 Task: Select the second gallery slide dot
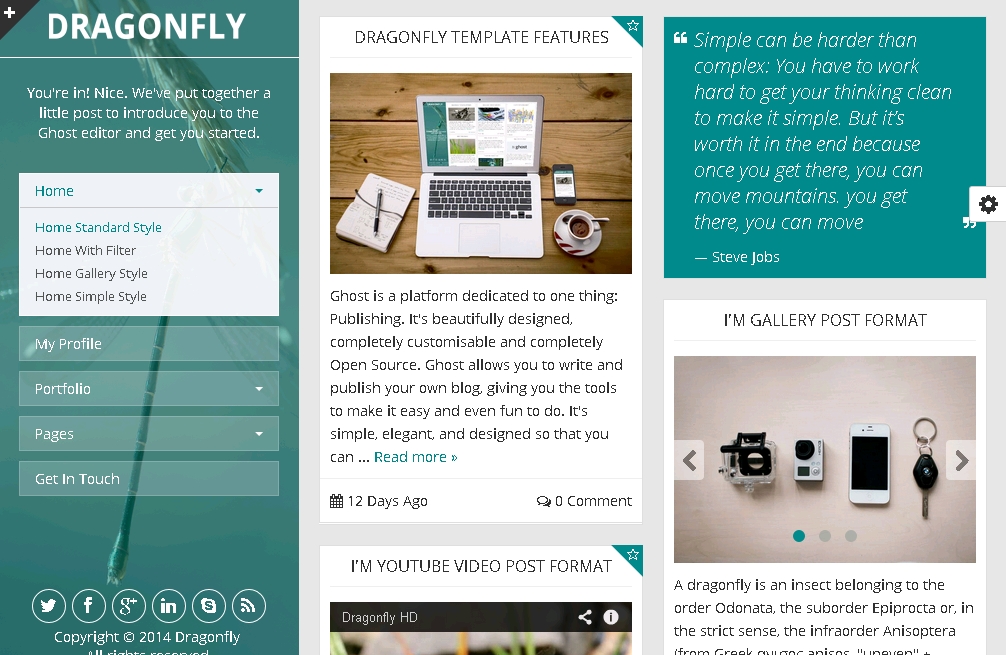click(825, 536)
